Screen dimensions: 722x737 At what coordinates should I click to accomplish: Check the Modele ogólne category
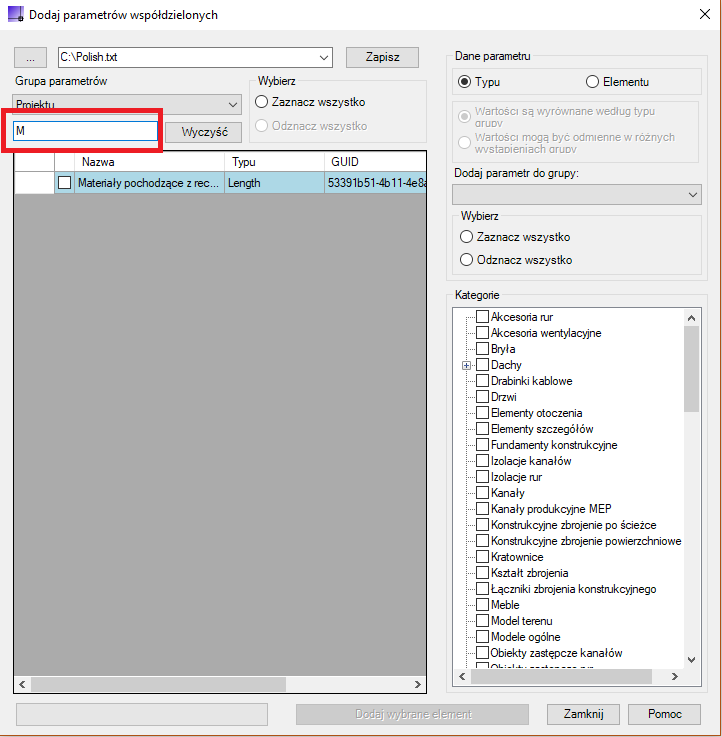point(482,636)
